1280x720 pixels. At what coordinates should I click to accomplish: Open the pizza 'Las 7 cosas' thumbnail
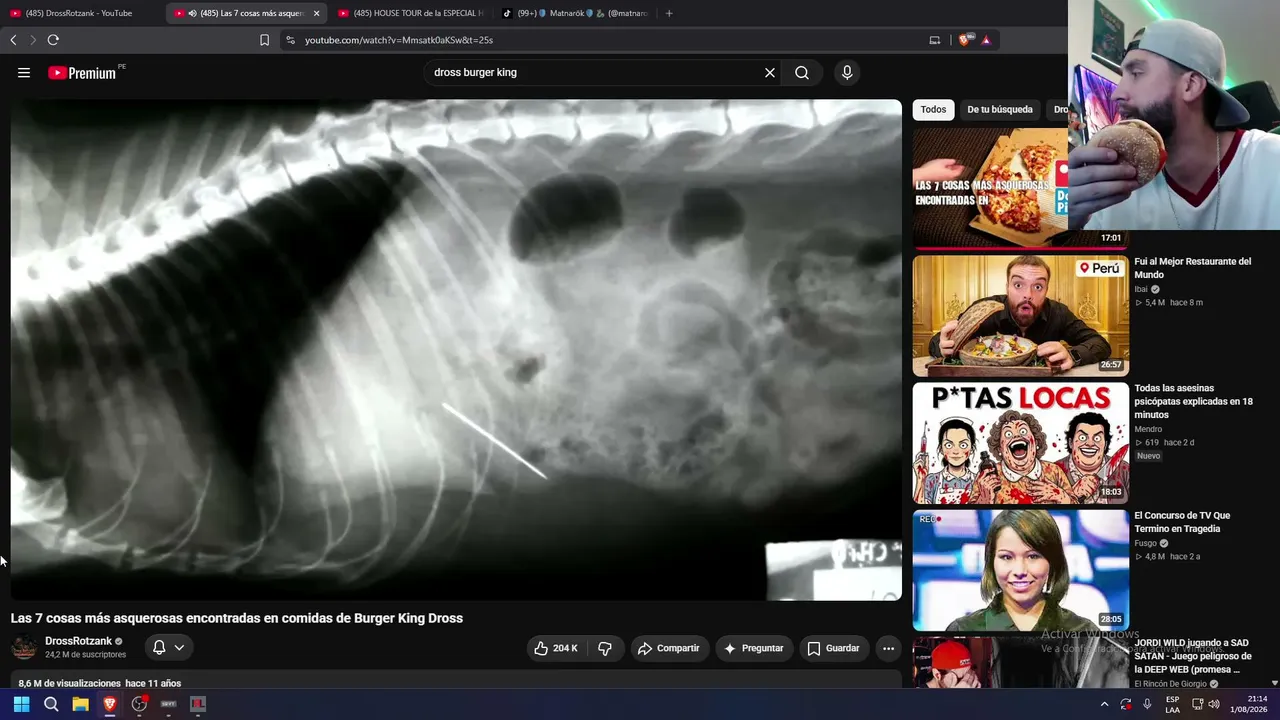990,187
